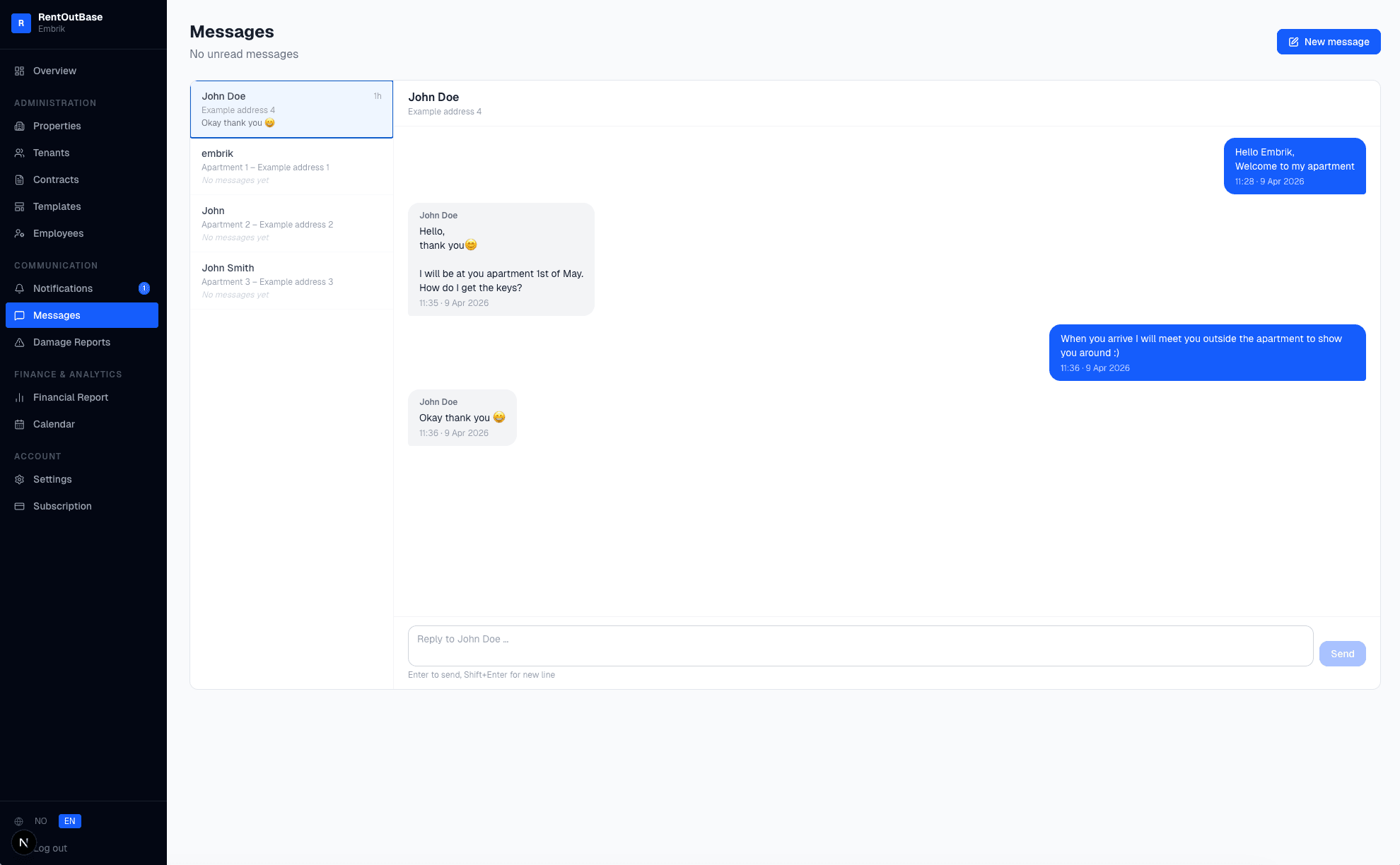Click the Send button

coord(1342,654)
